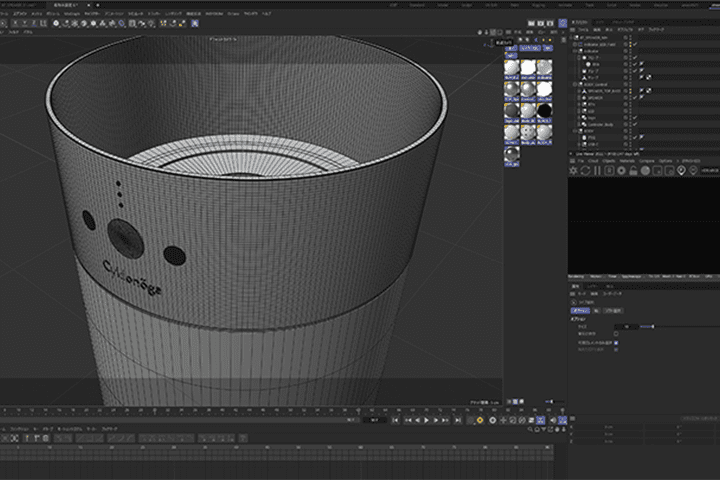Go to the start of the animation
The height and width of the screenshot is (480, 720).
[396, 420]
